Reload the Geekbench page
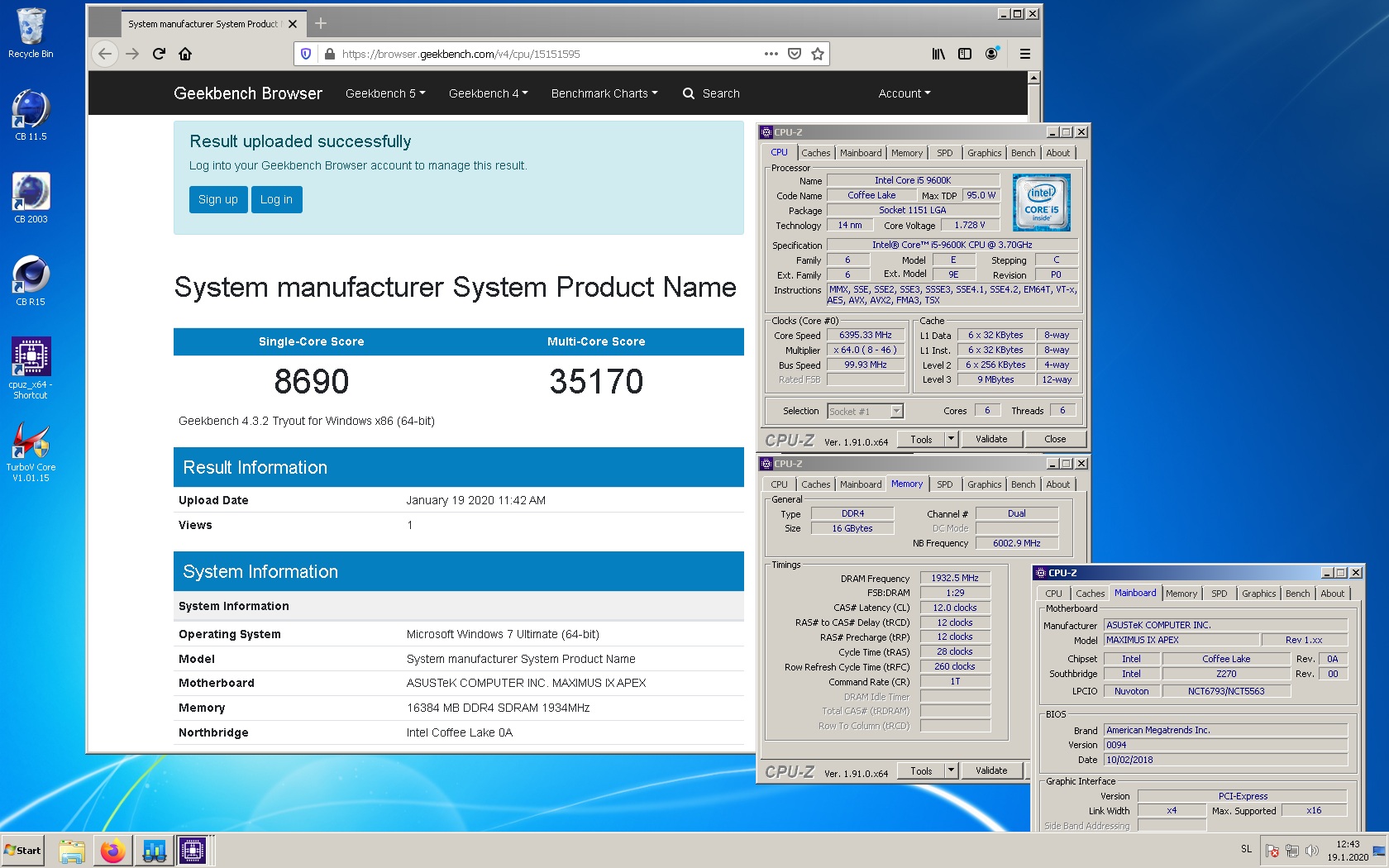This screenshot has width=1389, height=868. (x=159, y=54)
